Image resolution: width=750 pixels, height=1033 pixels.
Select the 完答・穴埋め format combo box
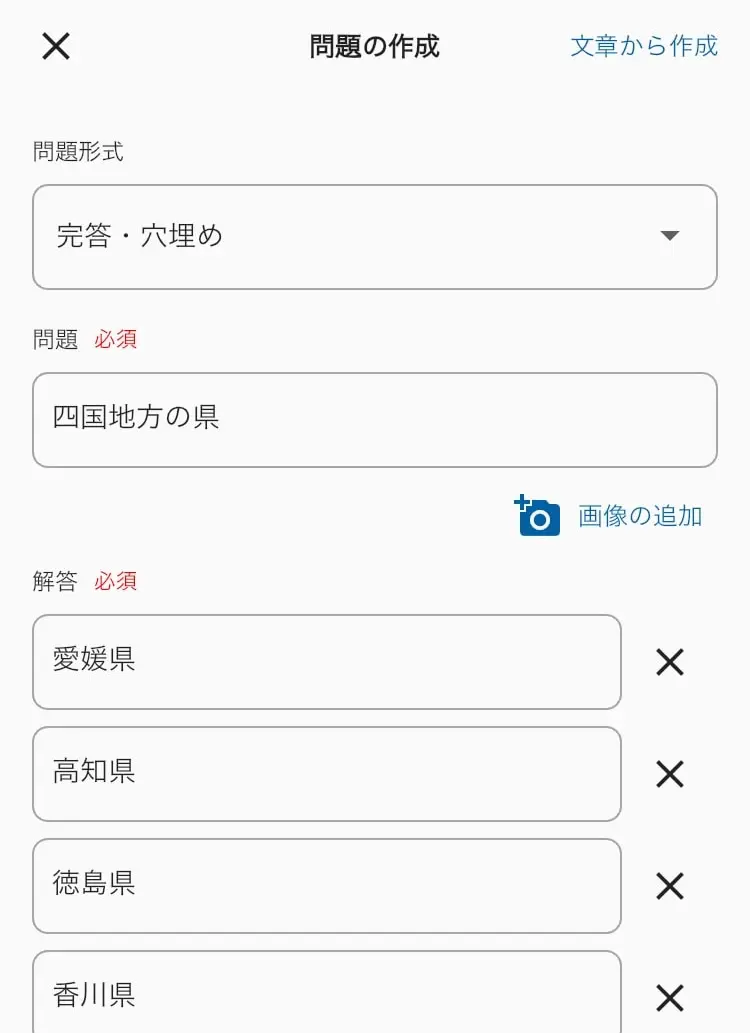[x=374, y=237]
